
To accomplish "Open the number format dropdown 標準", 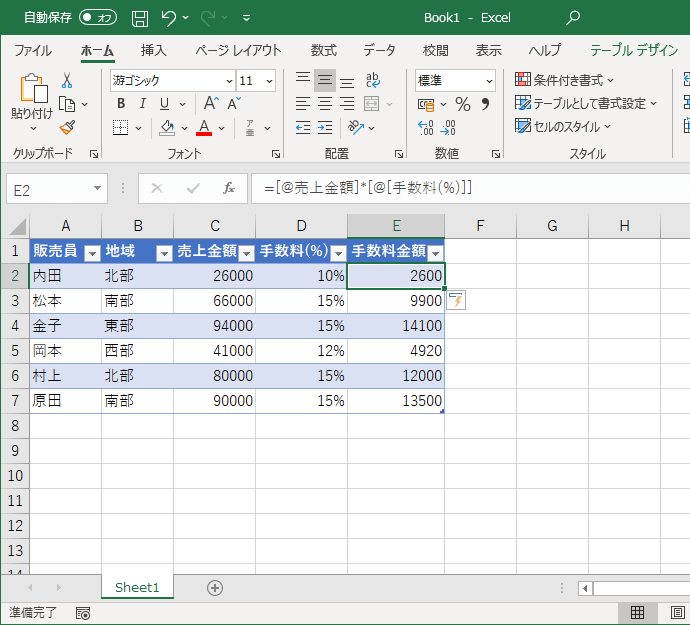I will click(489, 81).
